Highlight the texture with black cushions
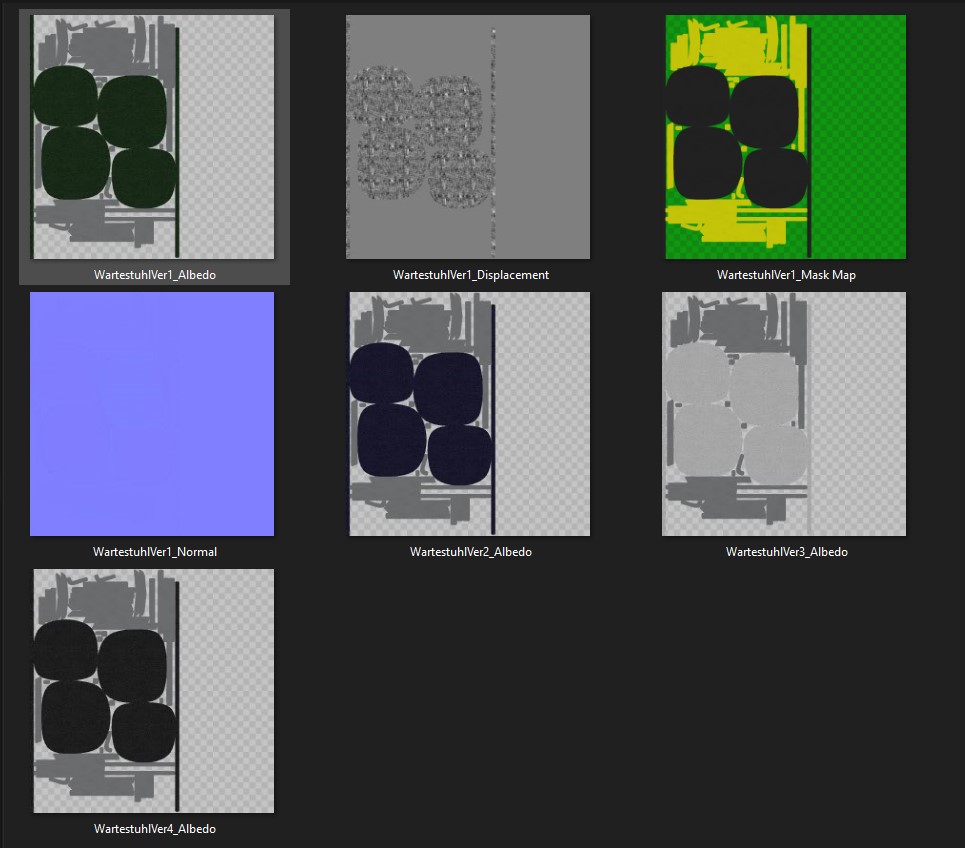The height and width of the screenshot is (848, 965). click(153, 691)
